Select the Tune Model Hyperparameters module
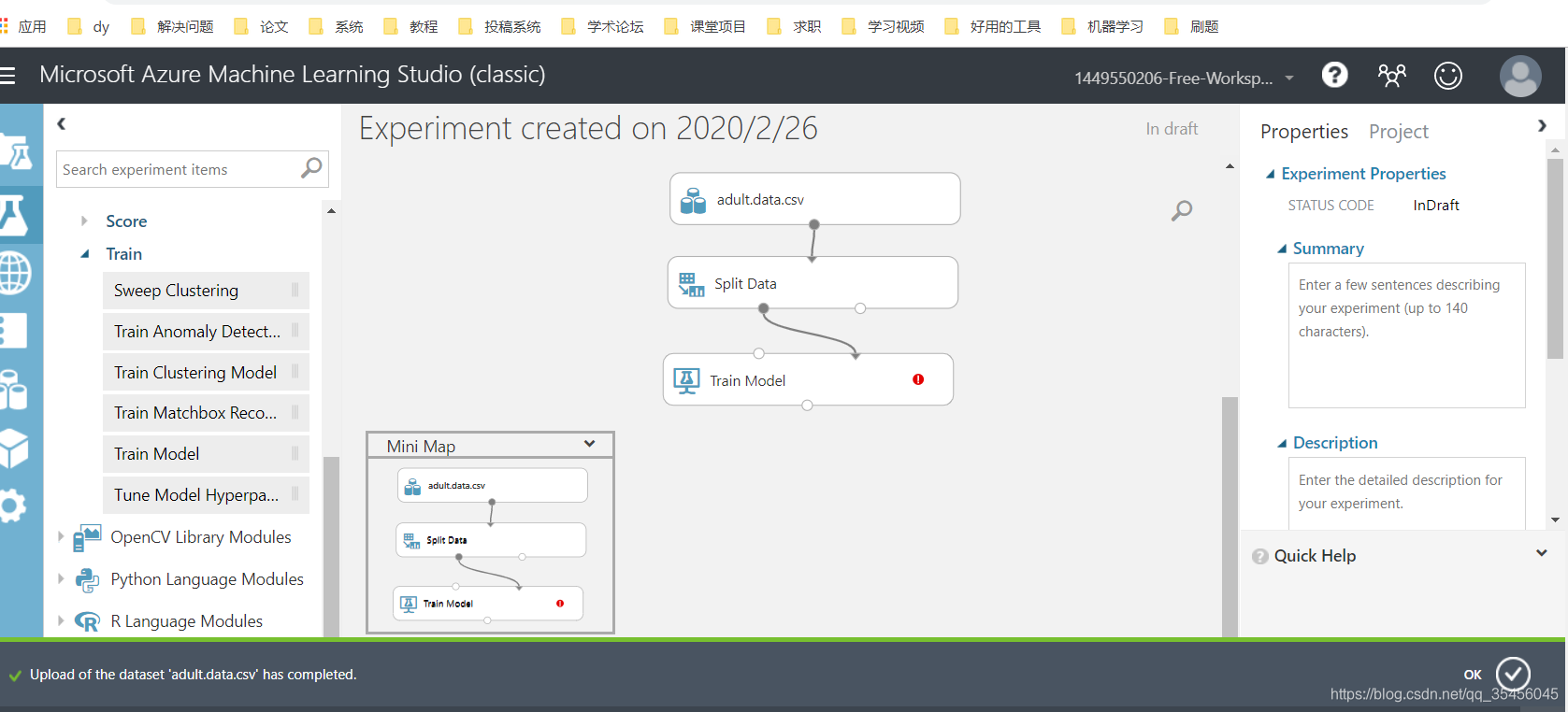The height and width of the screenshot is (712, 1568). click(206, 495)
